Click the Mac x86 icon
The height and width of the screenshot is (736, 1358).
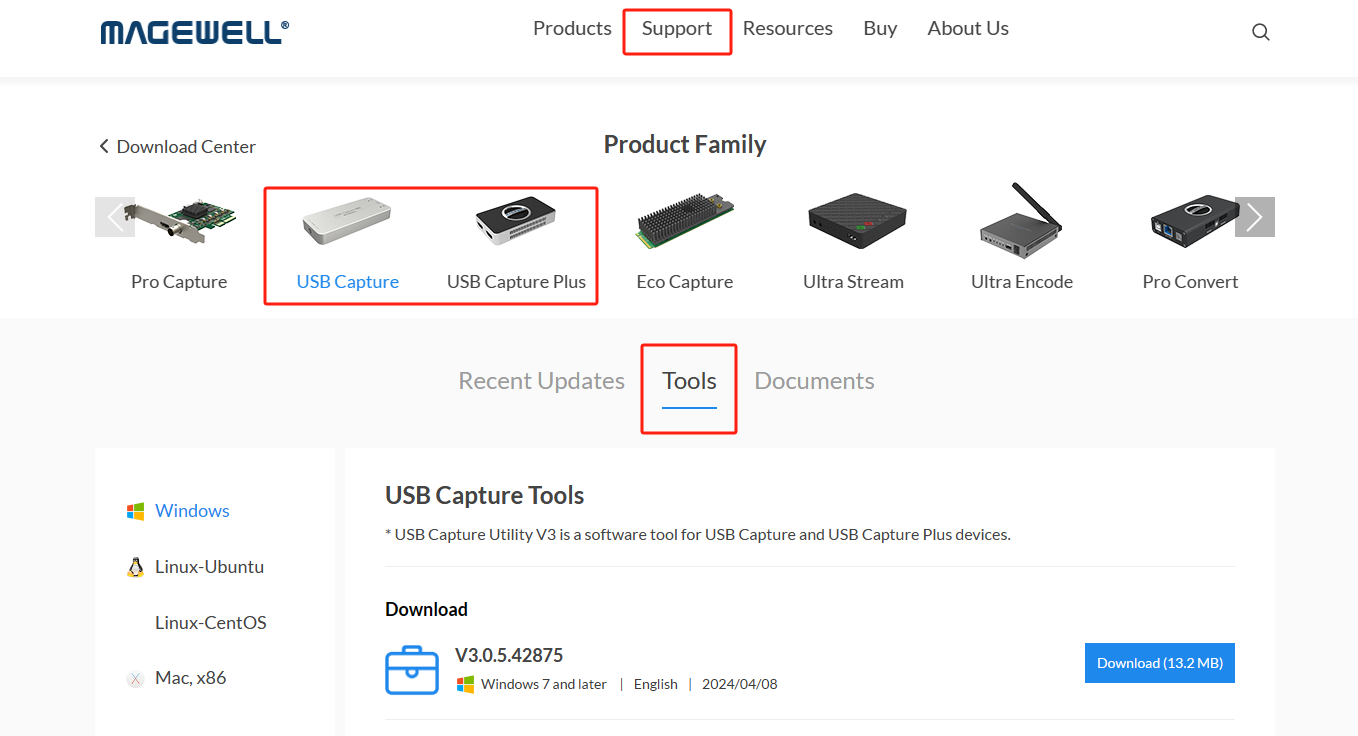click(135, 679)
